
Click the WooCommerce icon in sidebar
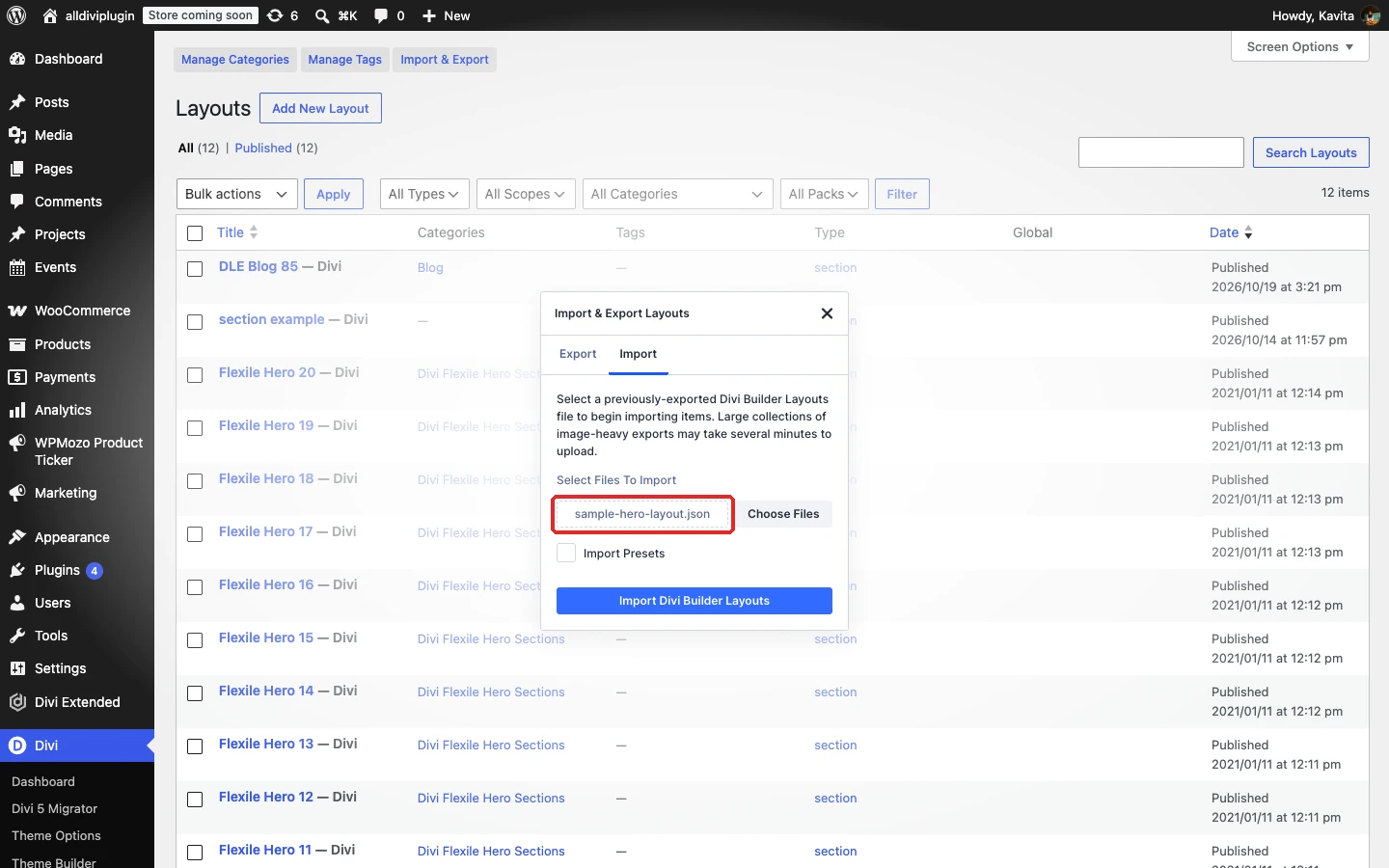tap(16, 311)
